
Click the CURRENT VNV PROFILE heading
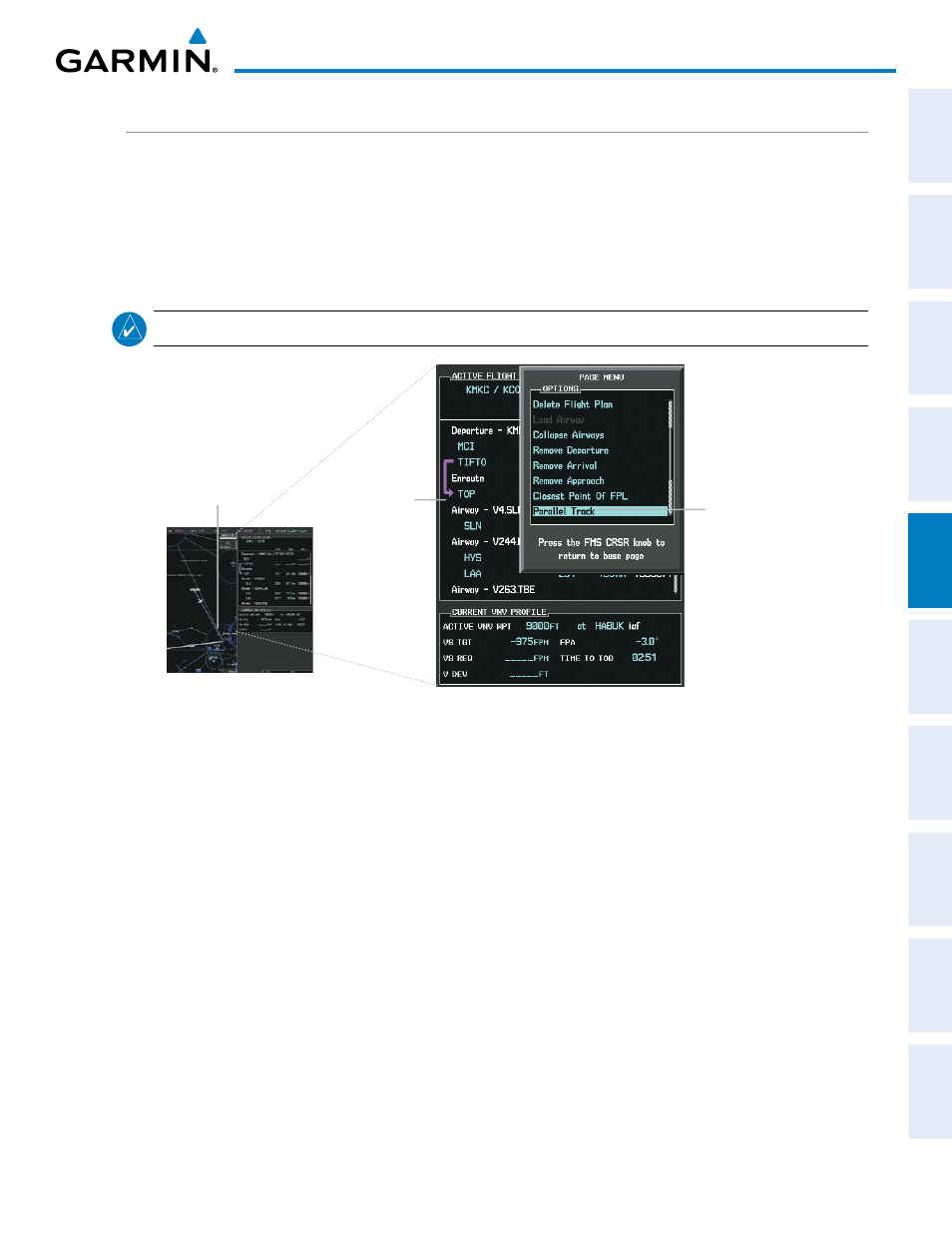coord(499,612)
